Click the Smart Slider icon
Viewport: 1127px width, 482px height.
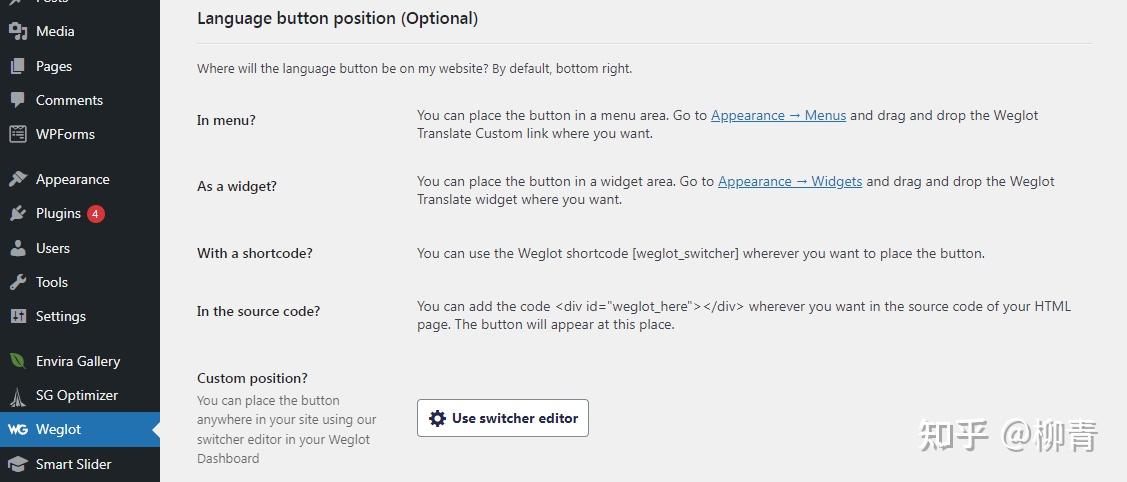pos(18,464)
